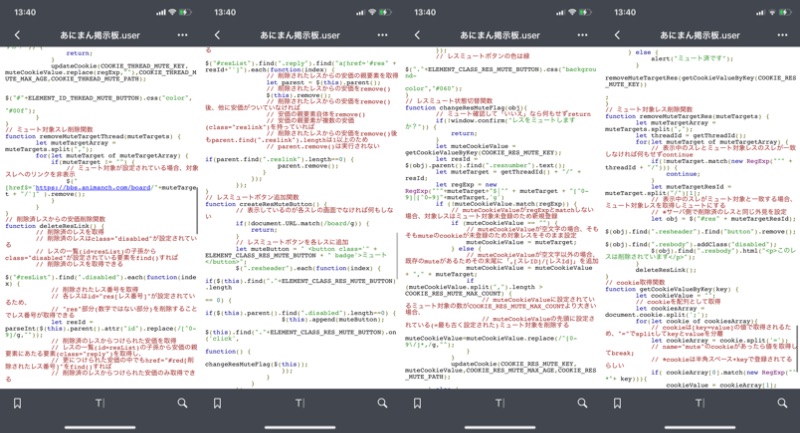Tap the あにまん掲示板.user title in the third screen
The height and width of the screenshot is (433, 800).
(x=500, y=34)
